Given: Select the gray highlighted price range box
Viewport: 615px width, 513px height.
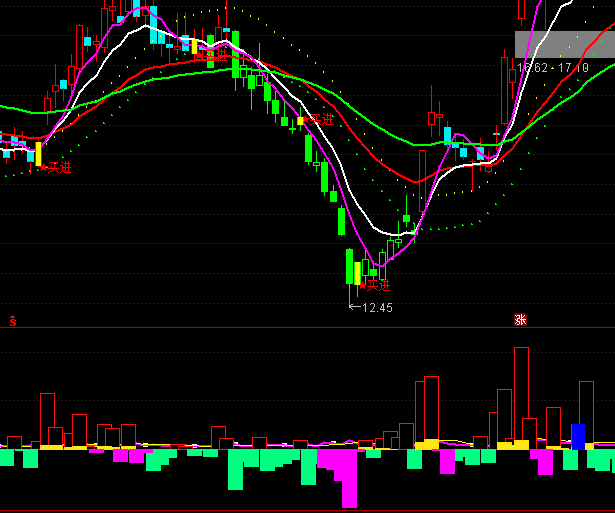Looking at the screenshot, I should coord(564,45).
